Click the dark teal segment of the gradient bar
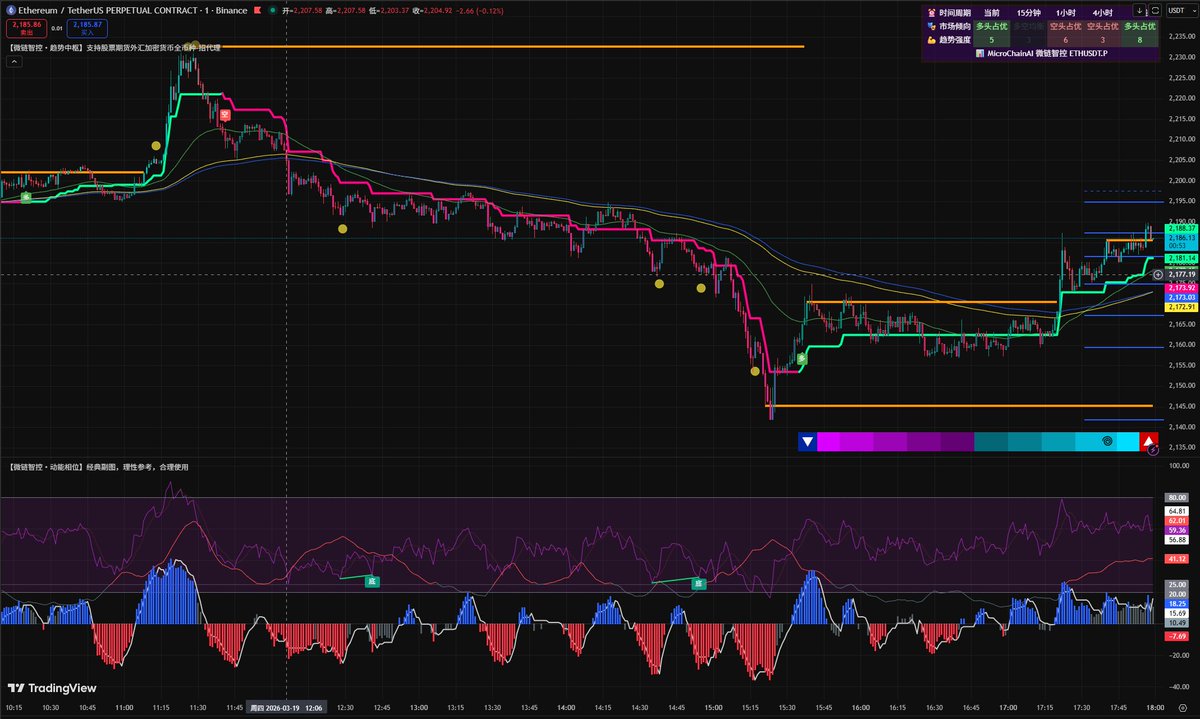The width and height of the screenshot is (1200, 719). tap(991, 441)
